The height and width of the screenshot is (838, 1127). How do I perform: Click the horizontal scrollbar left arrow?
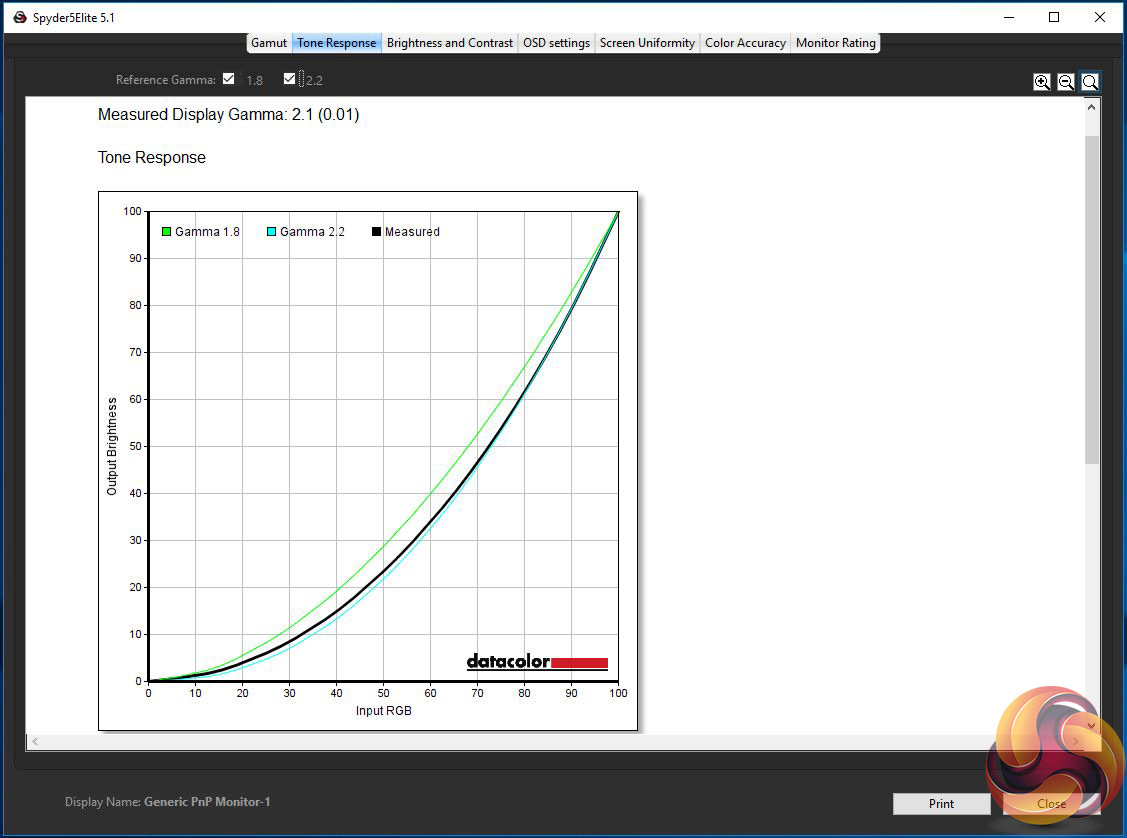tap(34, 741)
